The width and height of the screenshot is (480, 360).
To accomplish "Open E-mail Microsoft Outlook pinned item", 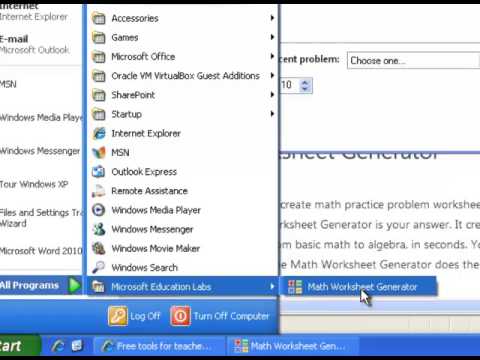I will [41, 44].
